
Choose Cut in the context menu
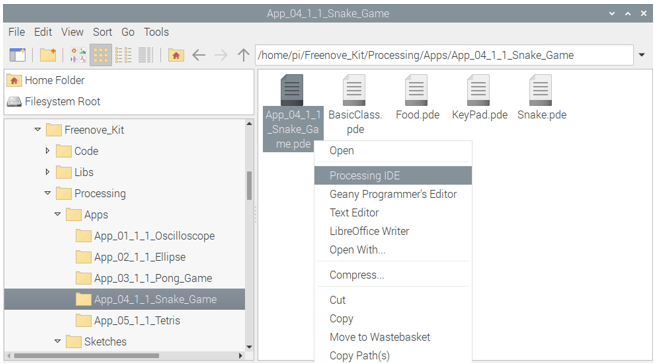pyautogui.click(x=393, y=300)
